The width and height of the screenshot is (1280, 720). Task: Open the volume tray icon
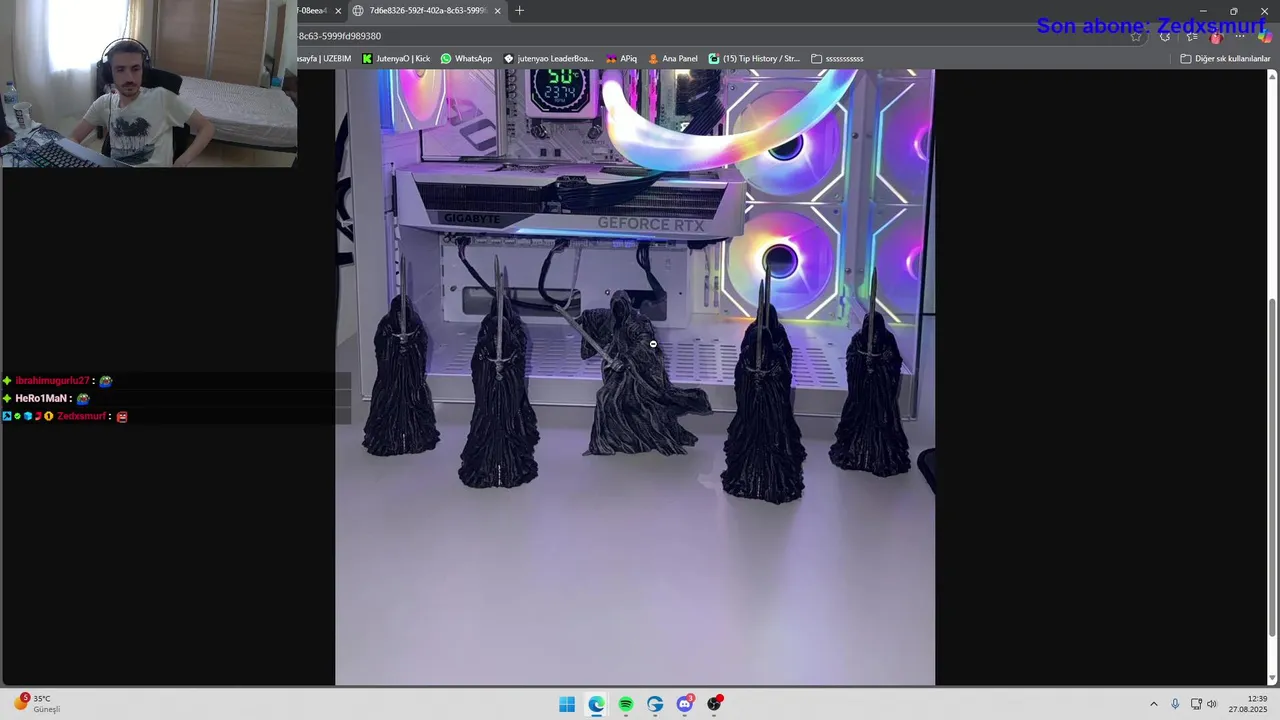pyautogui.click(x=1212, y=704)
